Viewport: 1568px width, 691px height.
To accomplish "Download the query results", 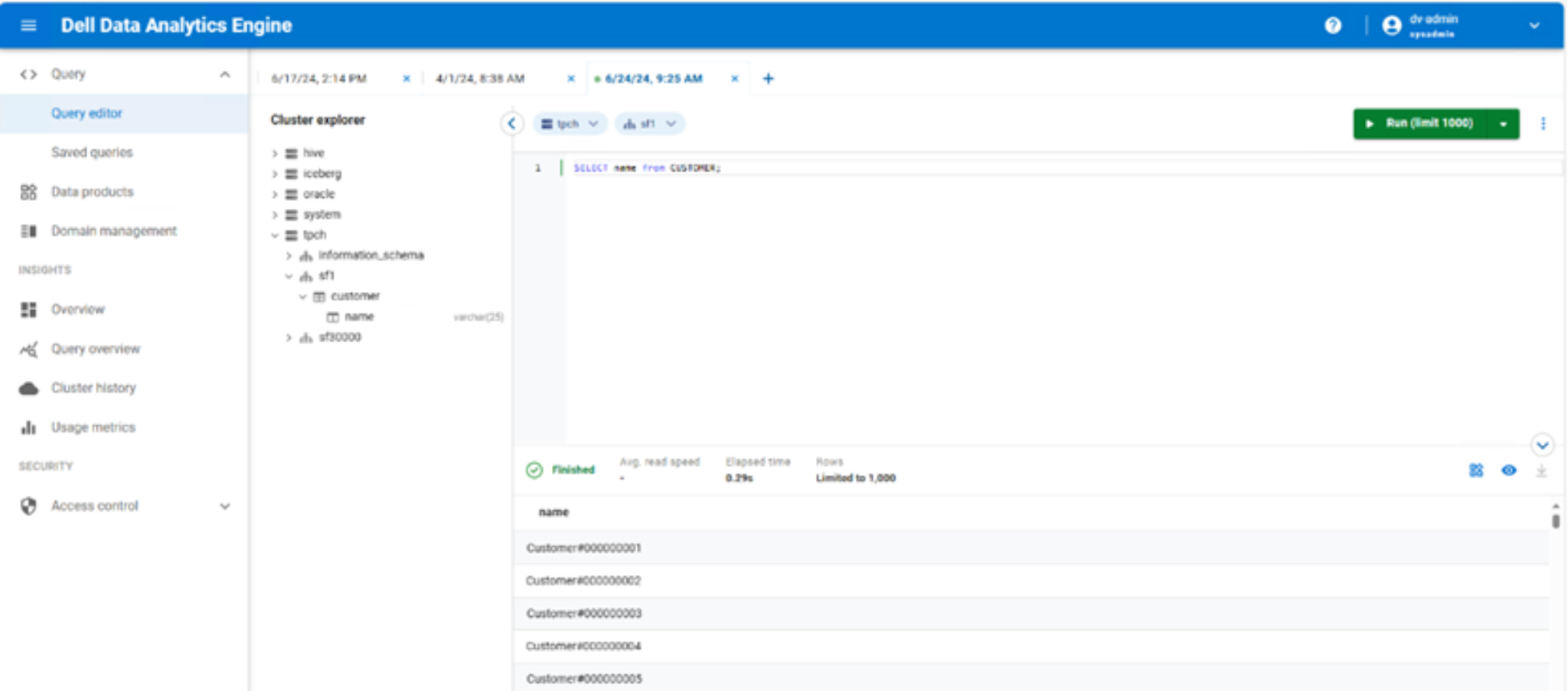I will [x=1541, y=471].
